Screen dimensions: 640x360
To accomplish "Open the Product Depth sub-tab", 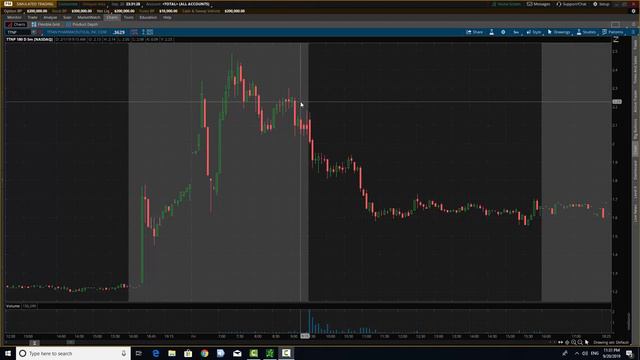I will pos(82,24).
